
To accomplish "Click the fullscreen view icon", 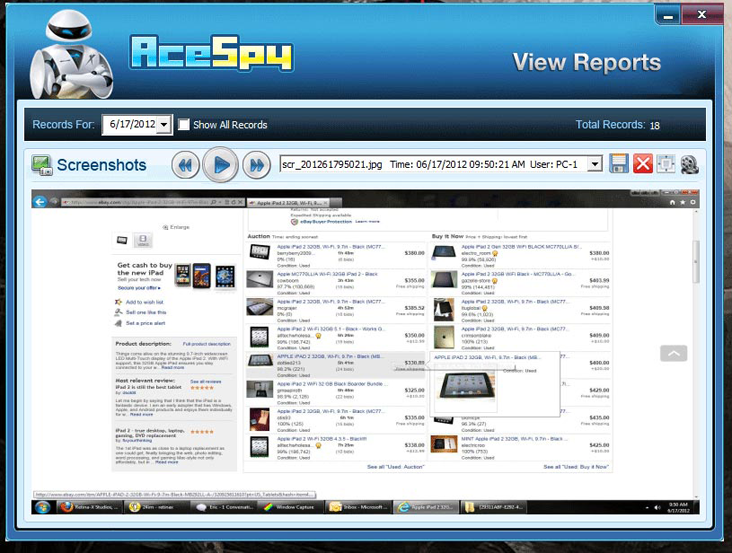I will (x=666, y=164).
